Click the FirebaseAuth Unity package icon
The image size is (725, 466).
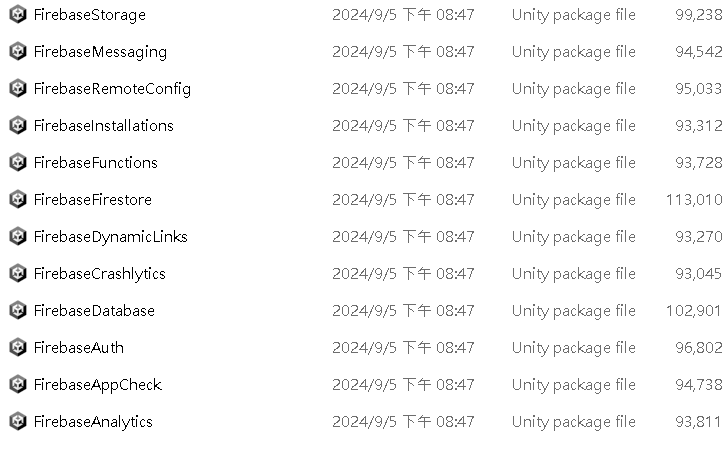(x=18, y=347)
